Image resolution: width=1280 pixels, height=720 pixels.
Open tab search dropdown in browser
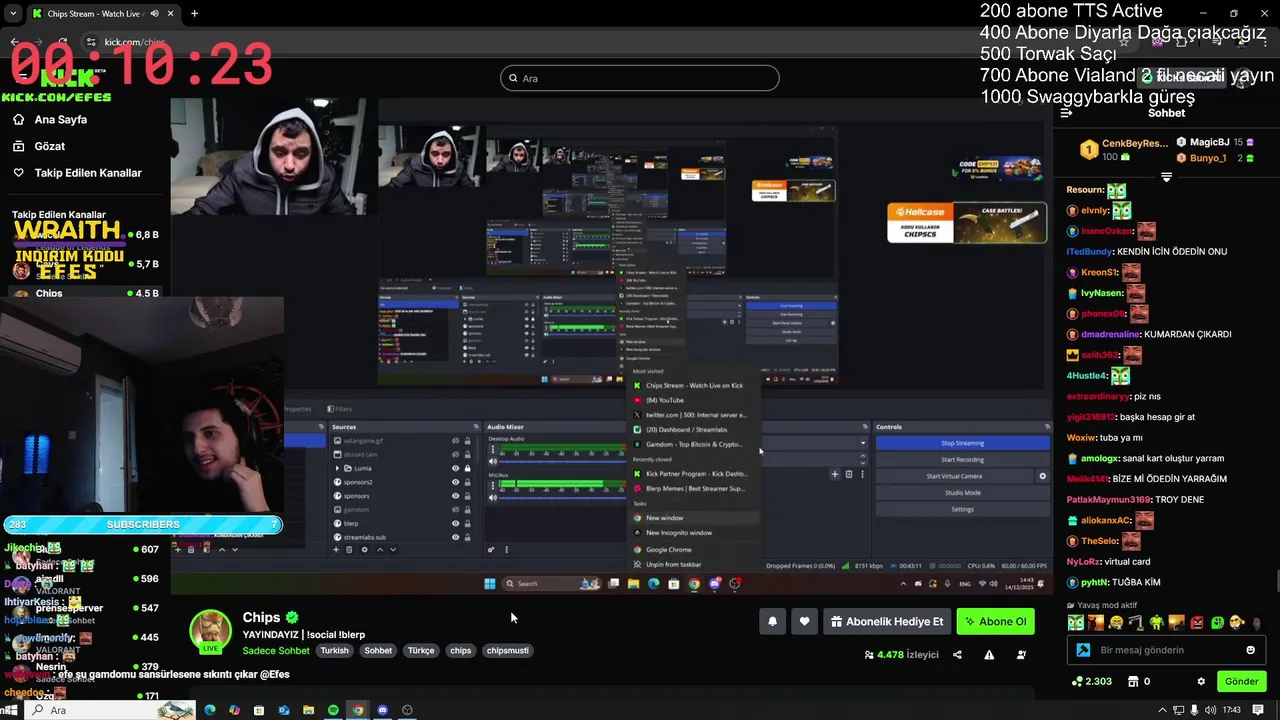13,13
